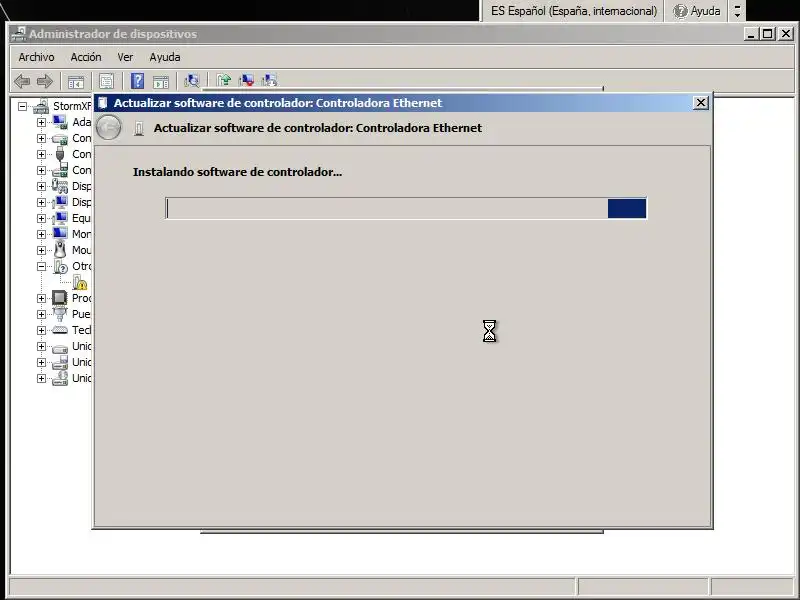The height and width of the screenshot is (600, 800).
Task: Open the Acción menu
Action: click(86, 57)
